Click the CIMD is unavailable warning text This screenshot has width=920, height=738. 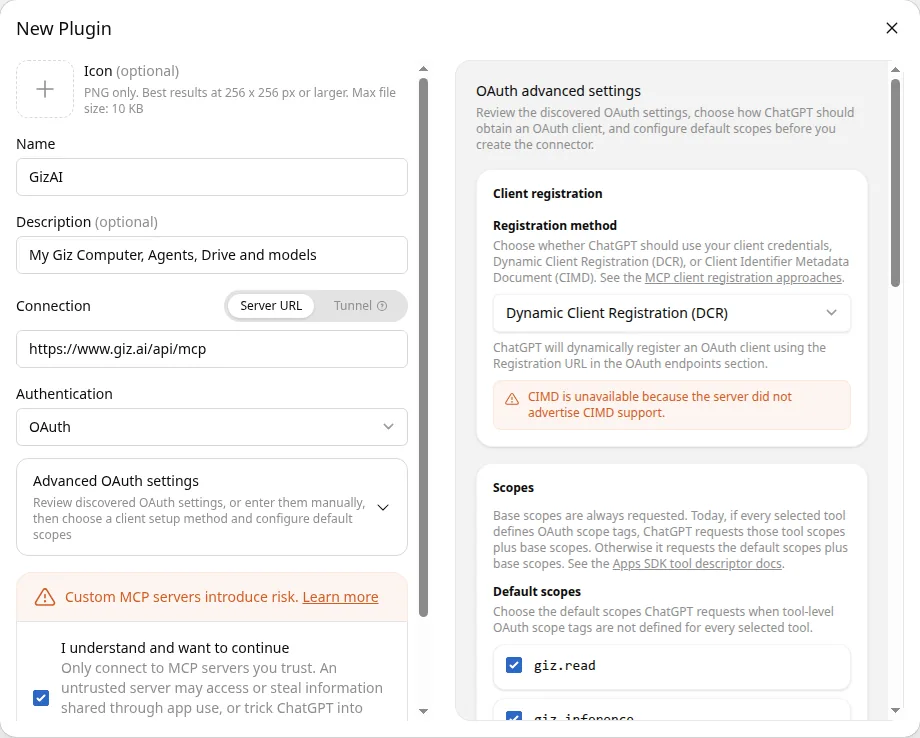click(x=659, y=405)
